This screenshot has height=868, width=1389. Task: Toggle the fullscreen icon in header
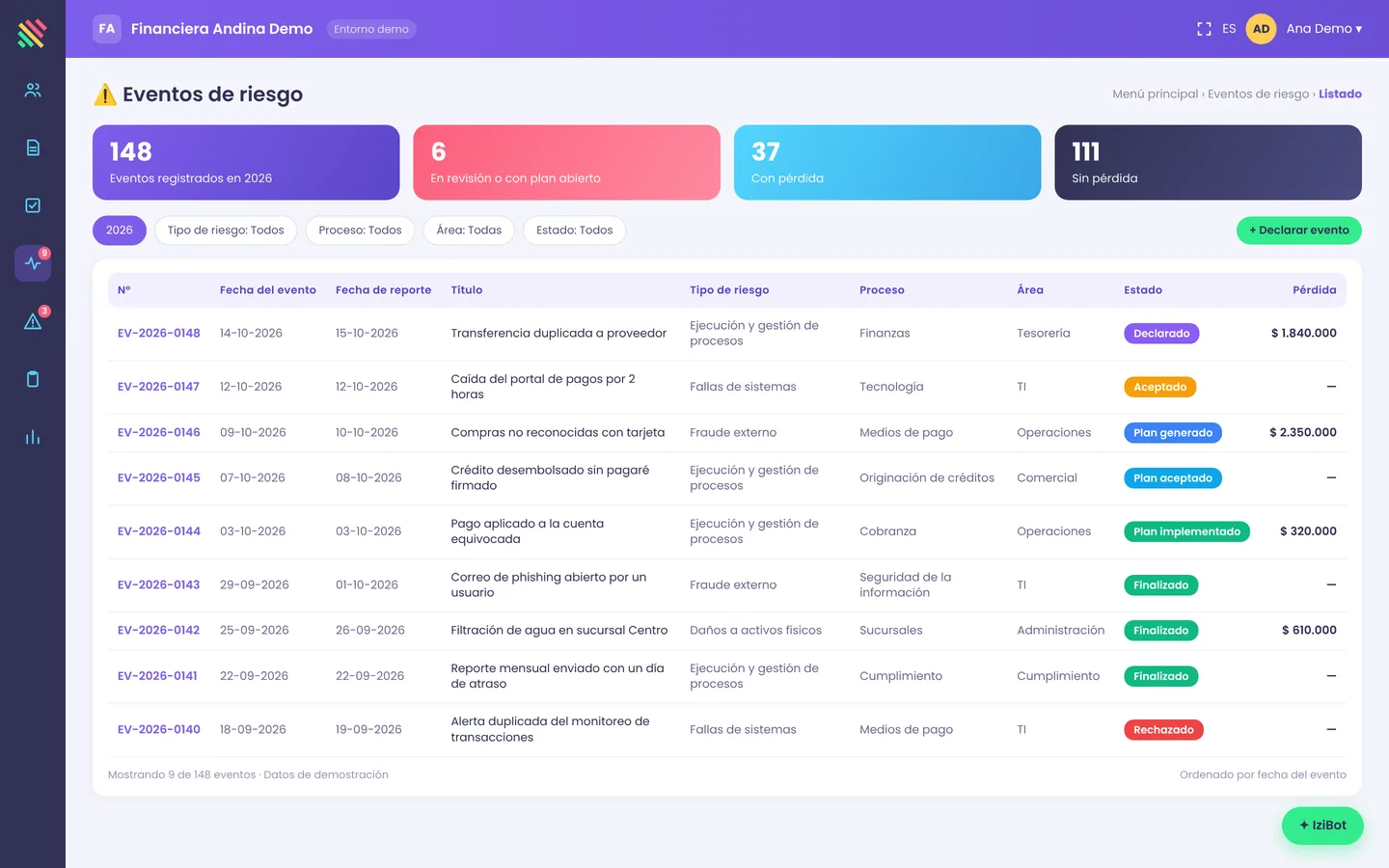(1204, 29)
